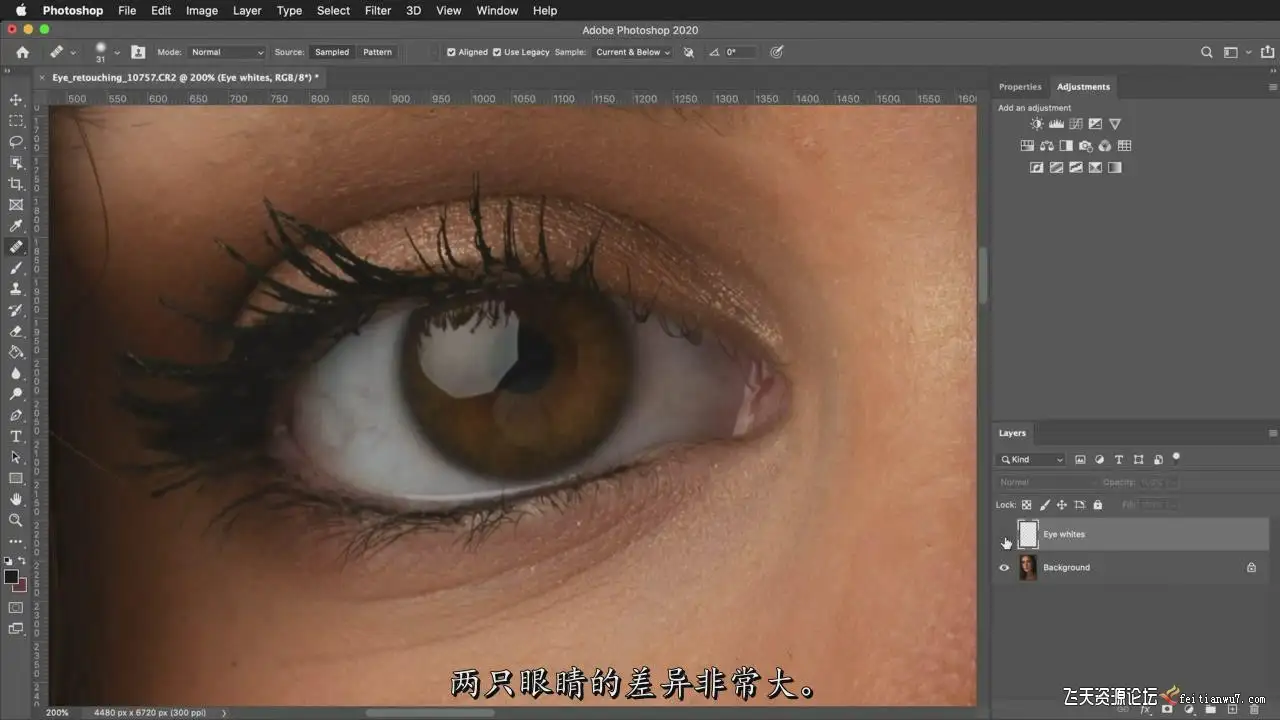Open the Clone Source panel toggle

click(x=138, y=52)
